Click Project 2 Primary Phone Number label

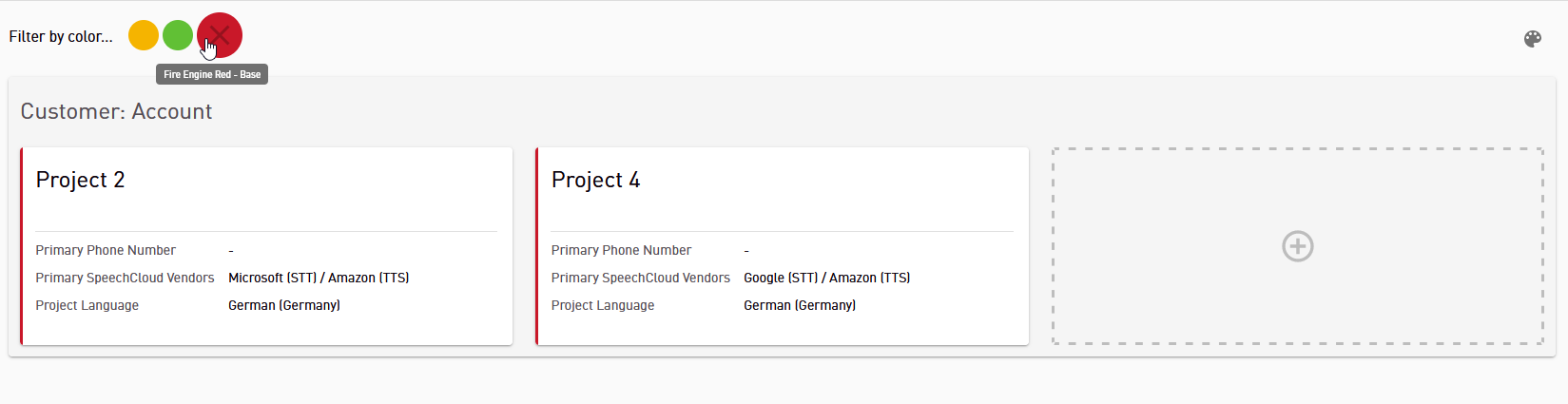coord(106,250)
